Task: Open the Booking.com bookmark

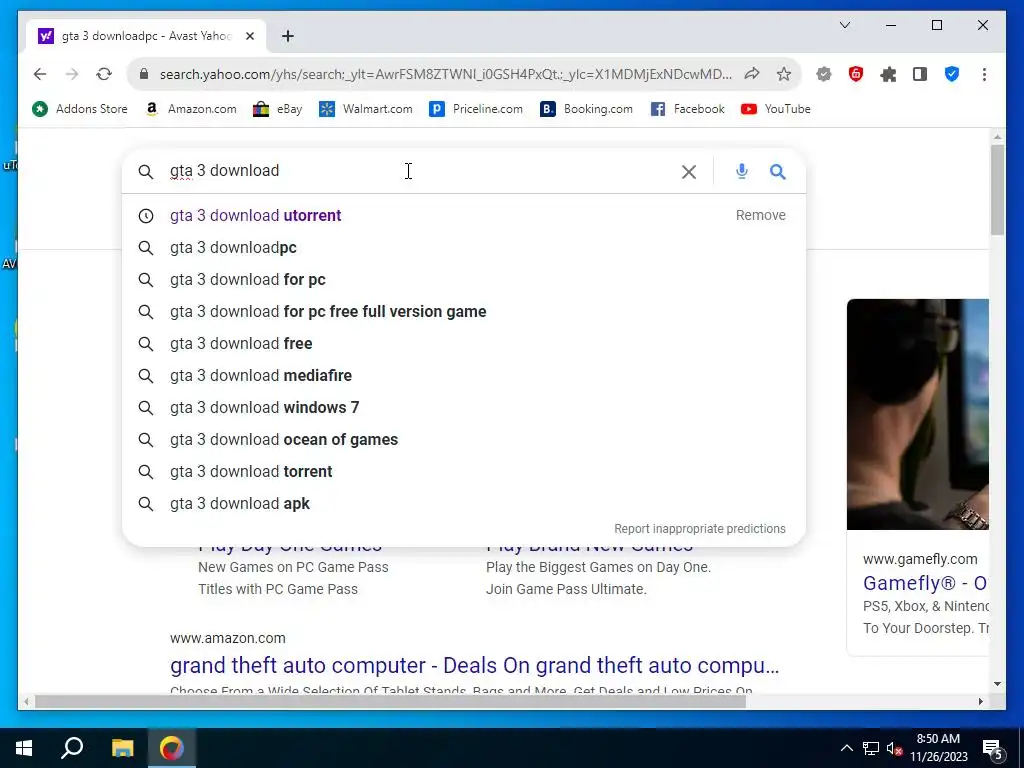Action: coord(586,109)
